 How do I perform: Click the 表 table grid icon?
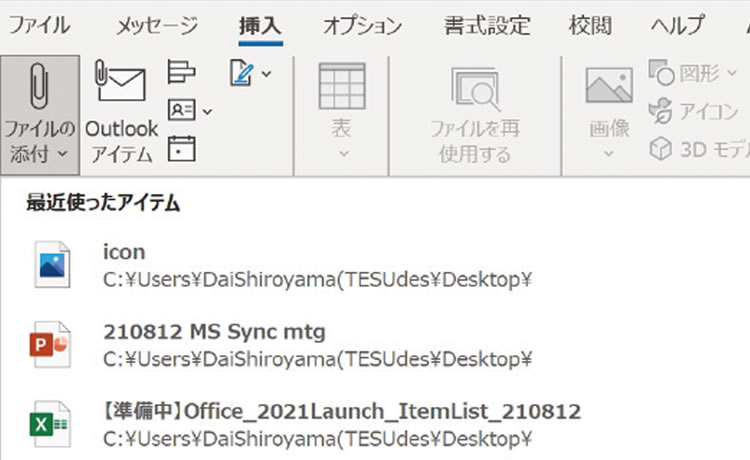pos(341,86)
